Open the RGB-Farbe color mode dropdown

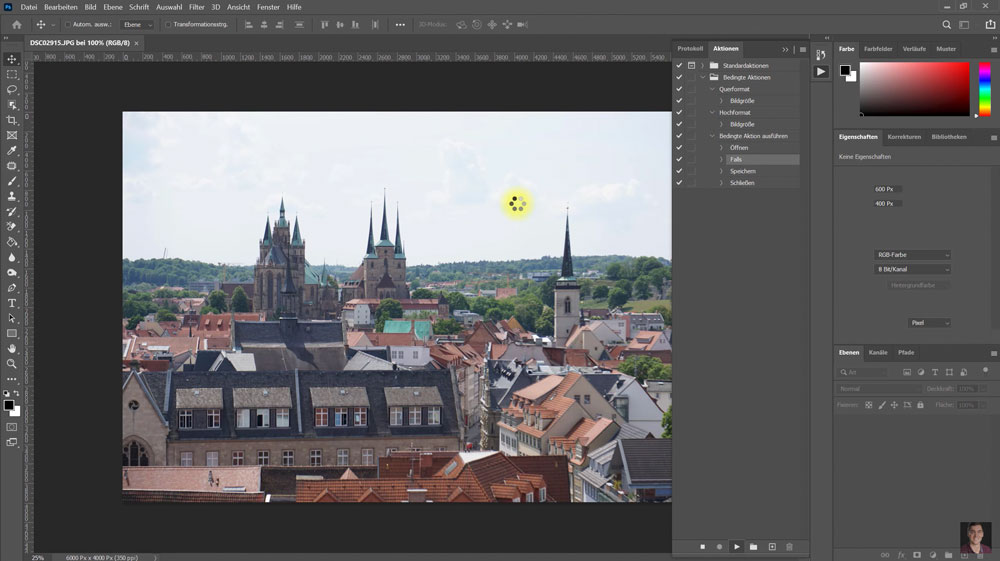coord(913,255)
